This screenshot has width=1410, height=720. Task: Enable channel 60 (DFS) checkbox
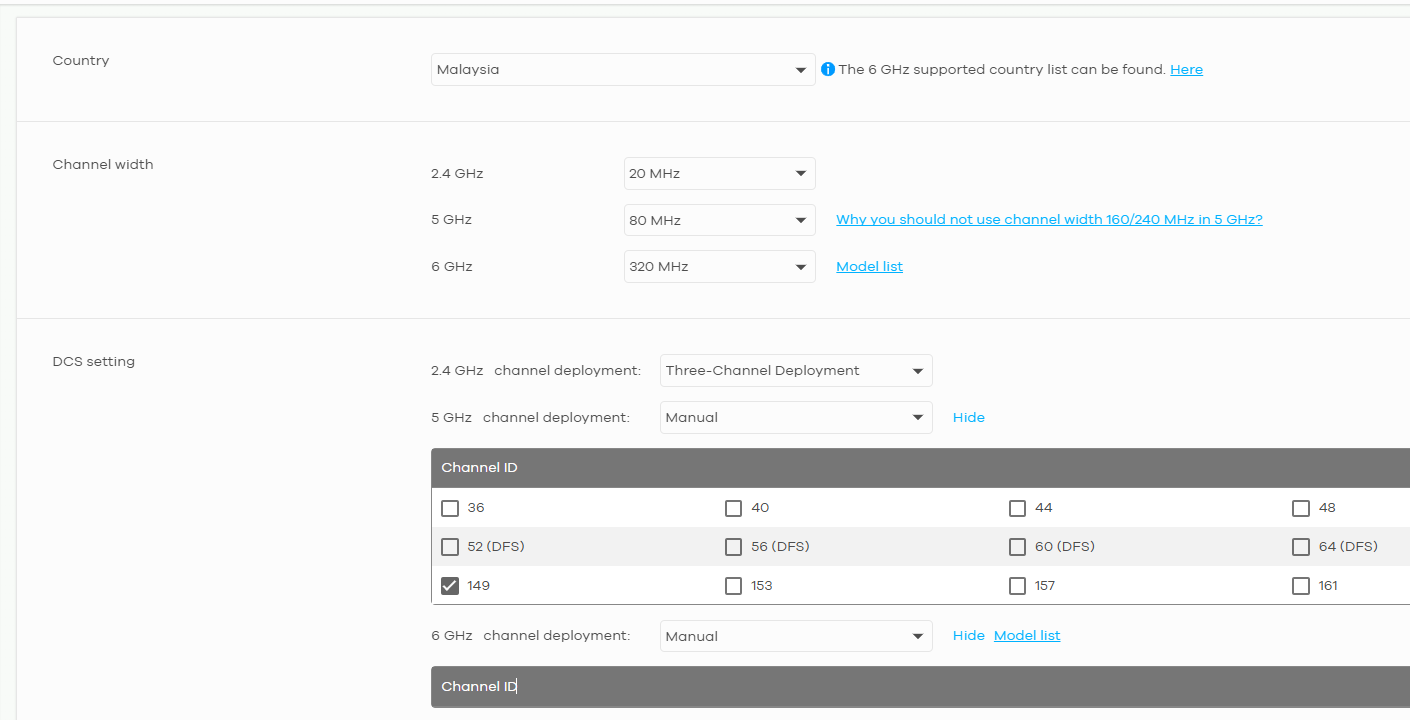click(x=1017, y=547)
